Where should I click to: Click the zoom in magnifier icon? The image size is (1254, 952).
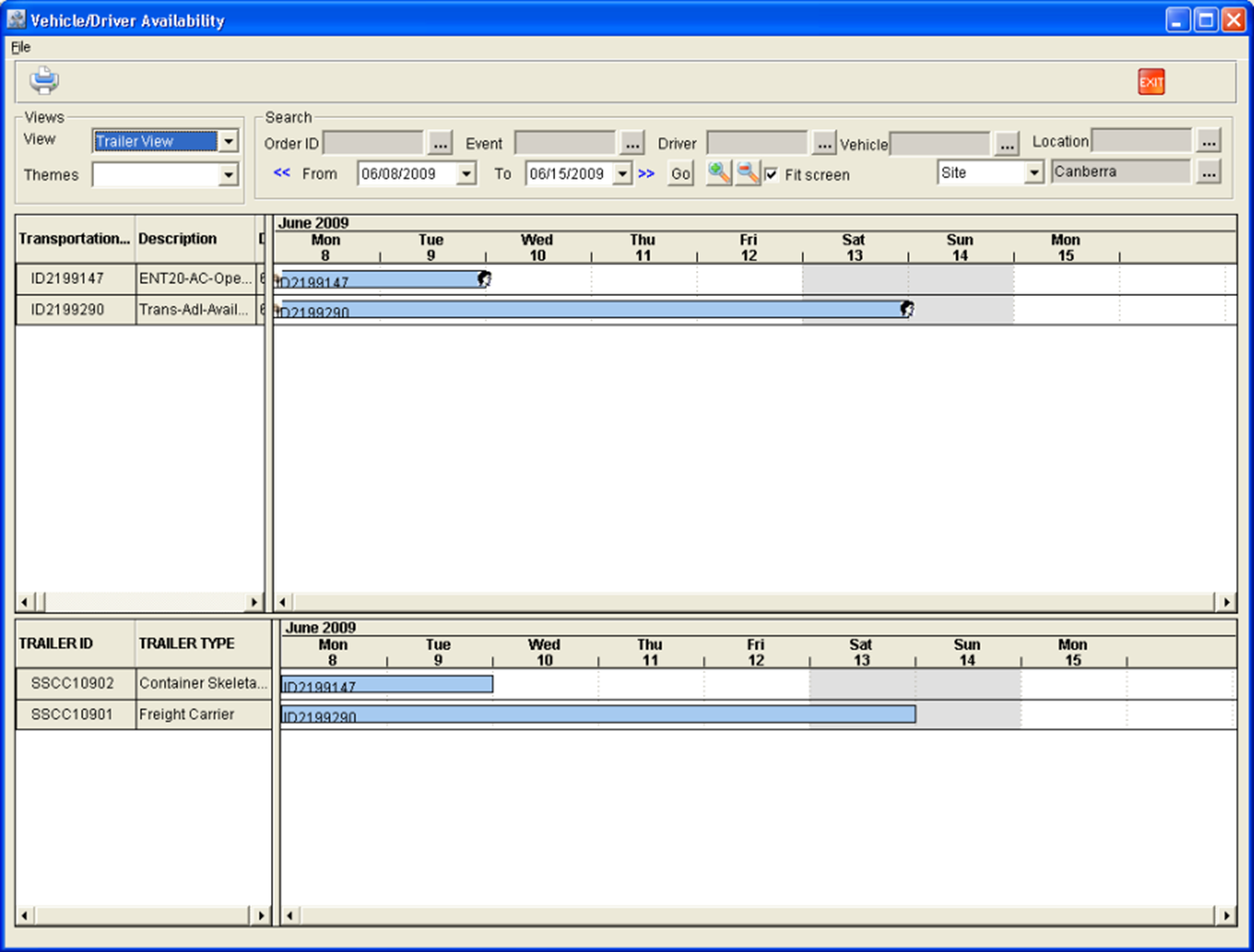point(719,173)
